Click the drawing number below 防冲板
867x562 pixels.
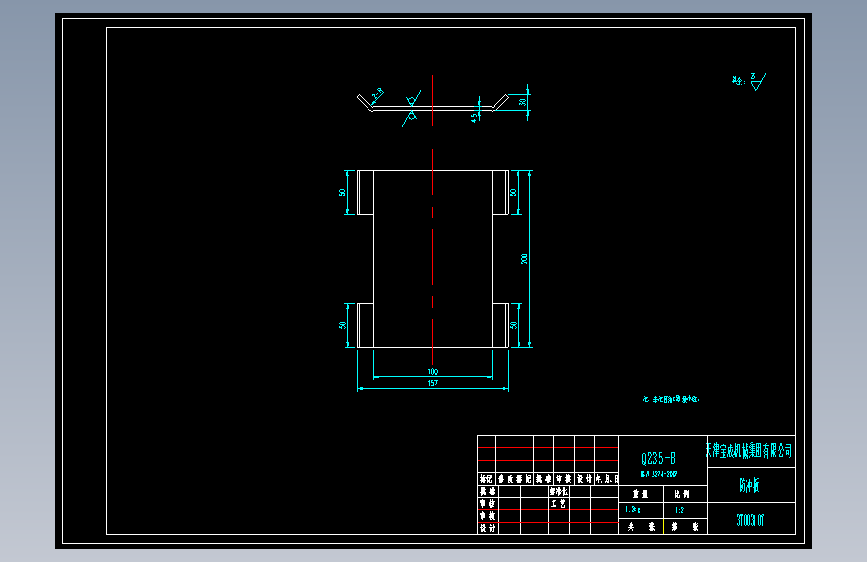750,520
